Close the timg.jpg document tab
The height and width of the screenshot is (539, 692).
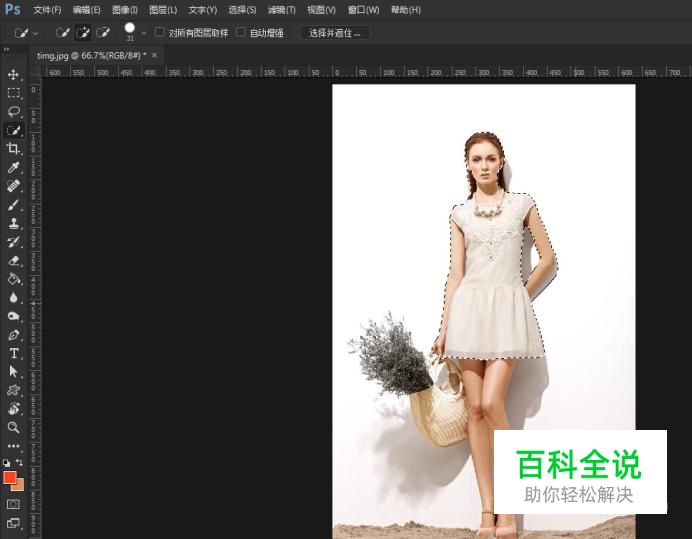154,56
